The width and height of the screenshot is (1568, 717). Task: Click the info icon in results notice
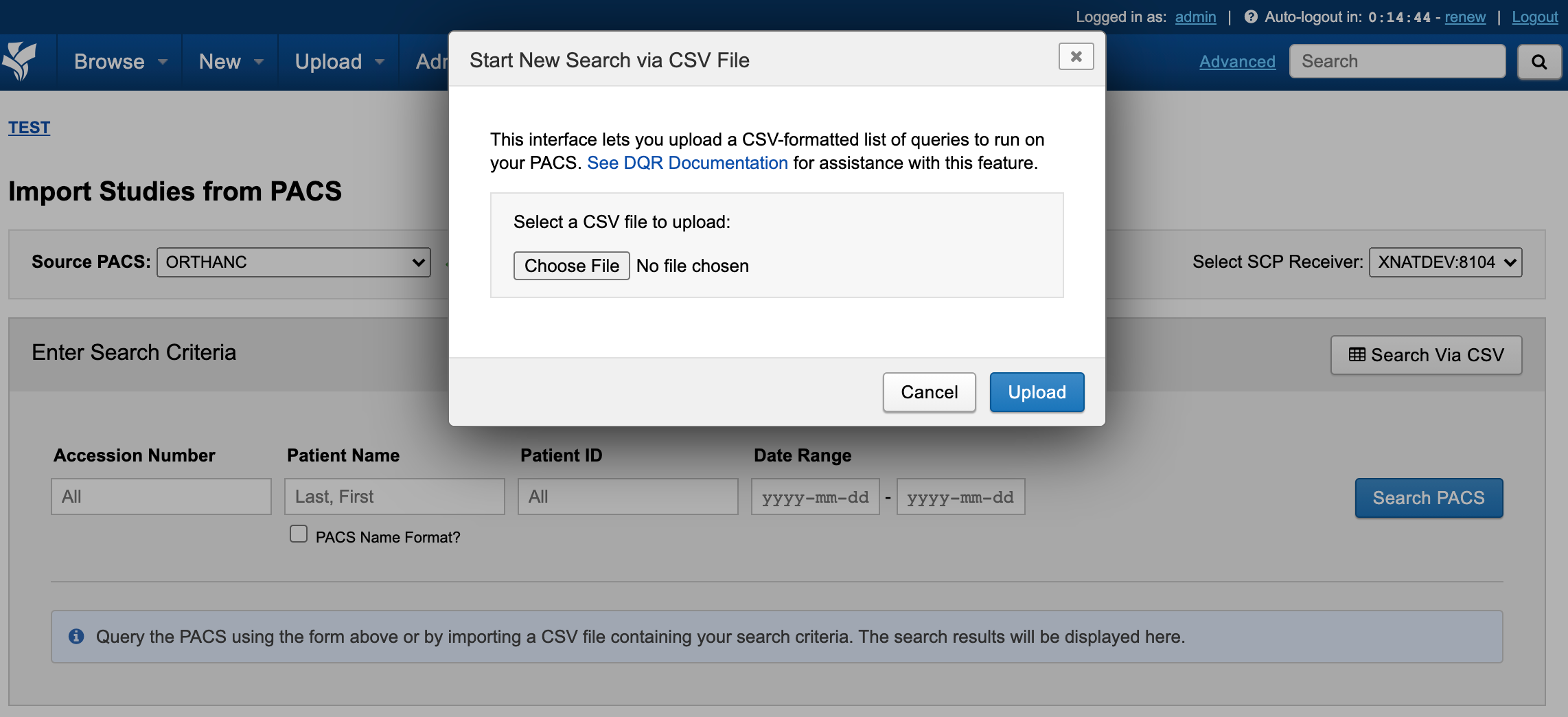76,637
